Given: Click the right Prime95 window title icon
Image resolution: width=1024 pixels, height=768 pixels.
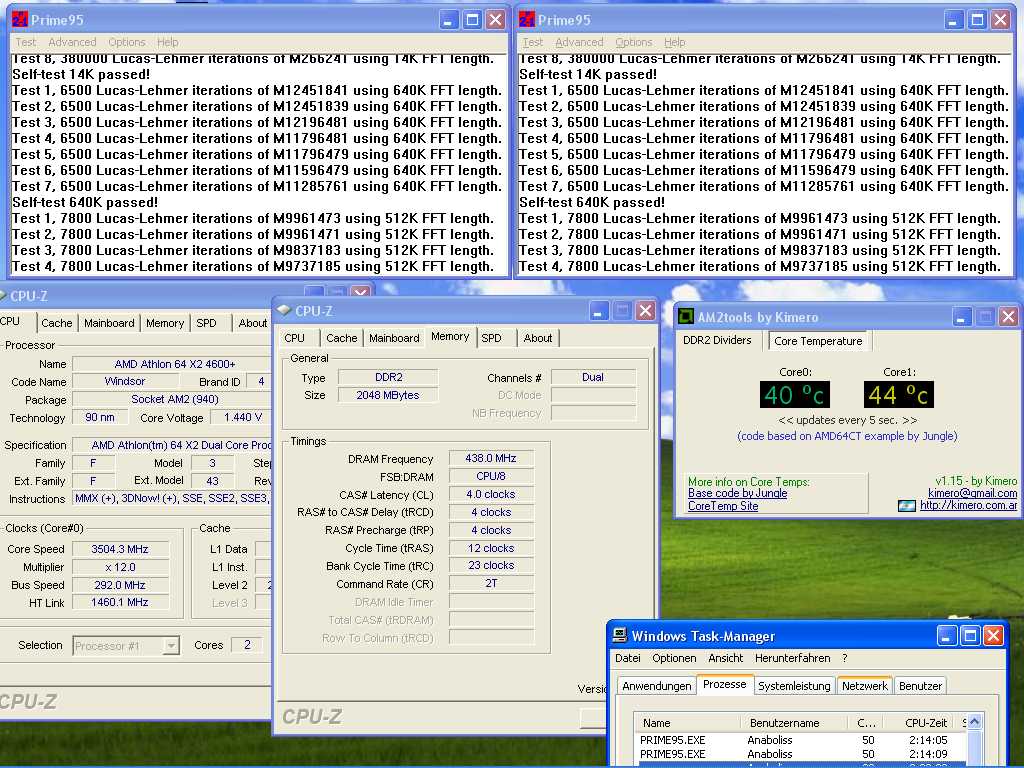Looking at the screenshot, I should pos(527,20).
